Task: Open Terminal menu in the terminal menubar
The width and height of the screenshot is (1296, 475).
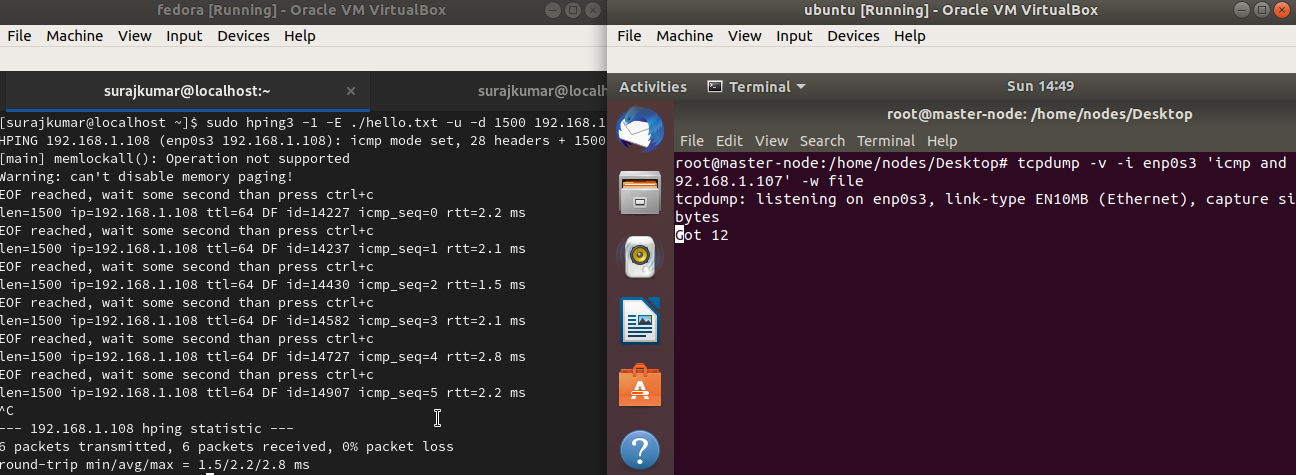Action: click(886, 141)
